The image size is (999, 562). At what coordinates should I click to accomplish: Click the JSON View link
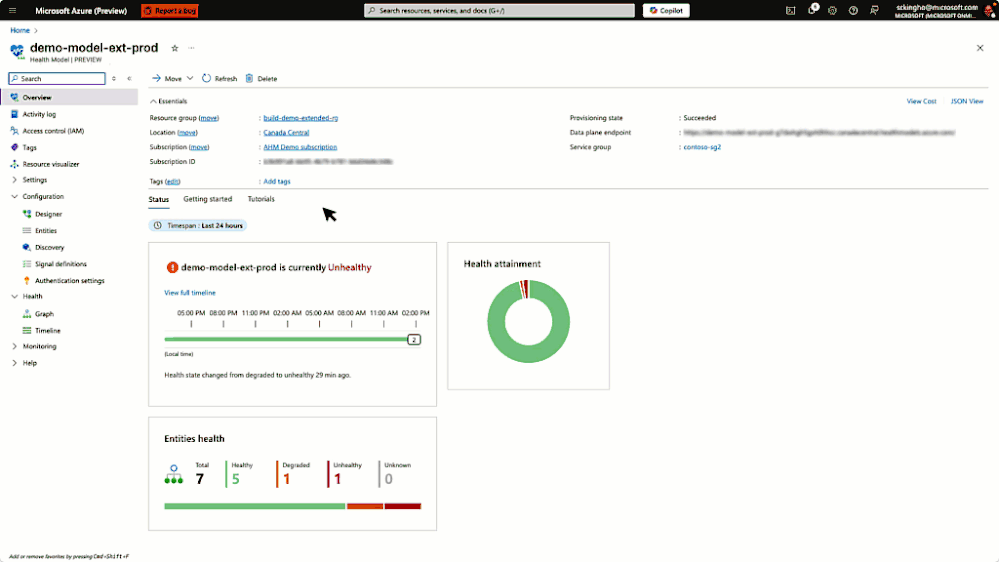[967, 101]
